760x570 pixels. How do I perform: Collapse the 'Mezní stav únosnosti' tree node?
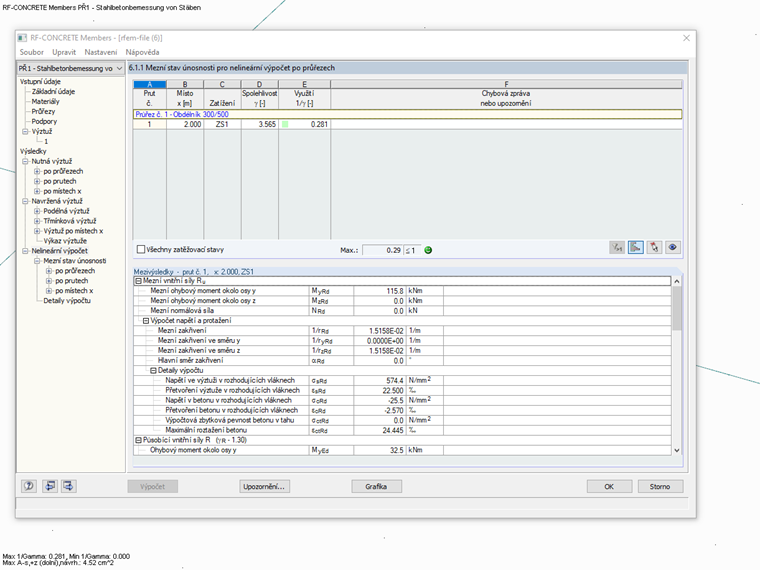37,261
